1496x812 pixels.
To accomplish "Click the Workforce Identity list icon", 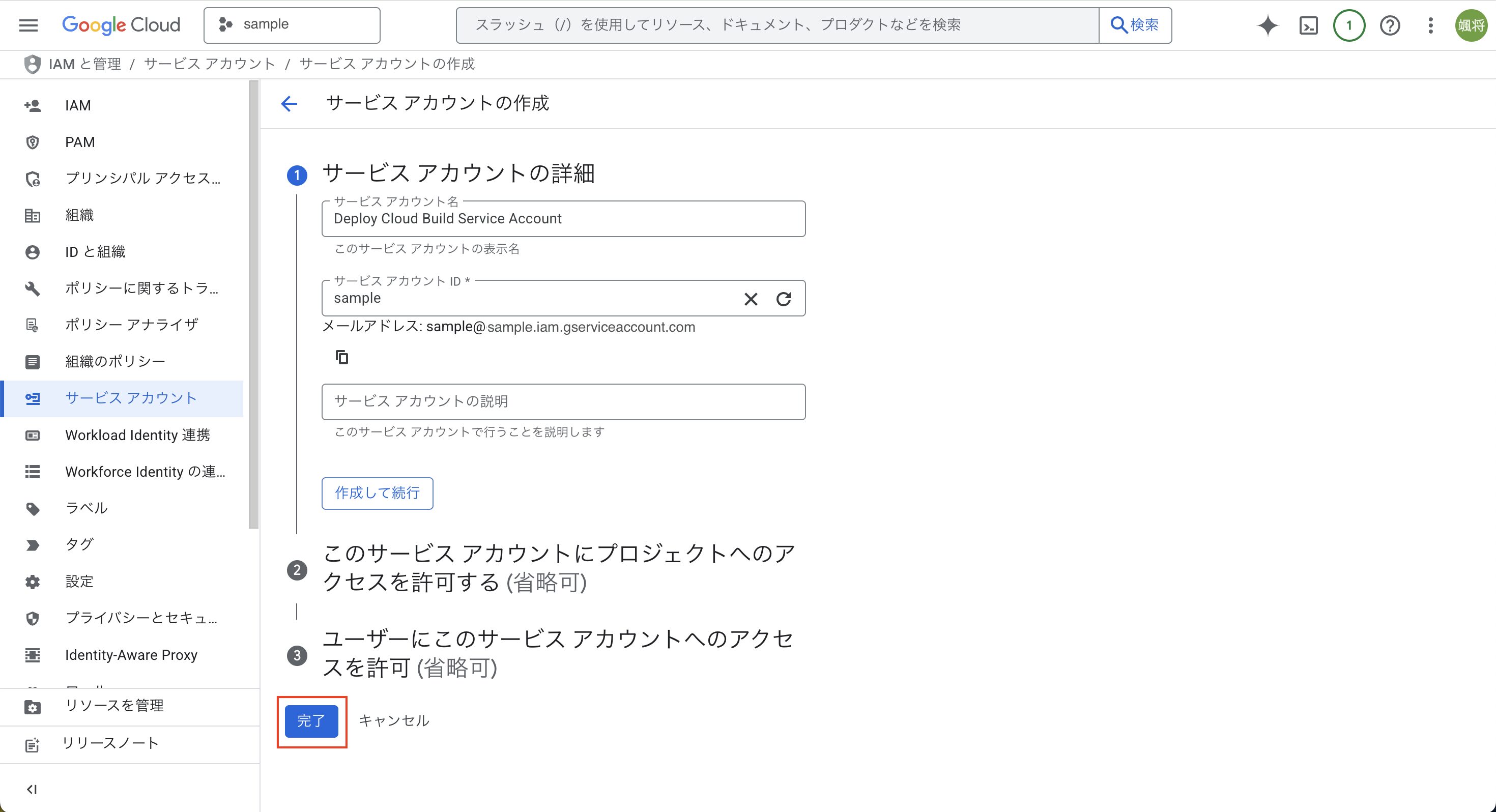I will click(x=33, y=472).
